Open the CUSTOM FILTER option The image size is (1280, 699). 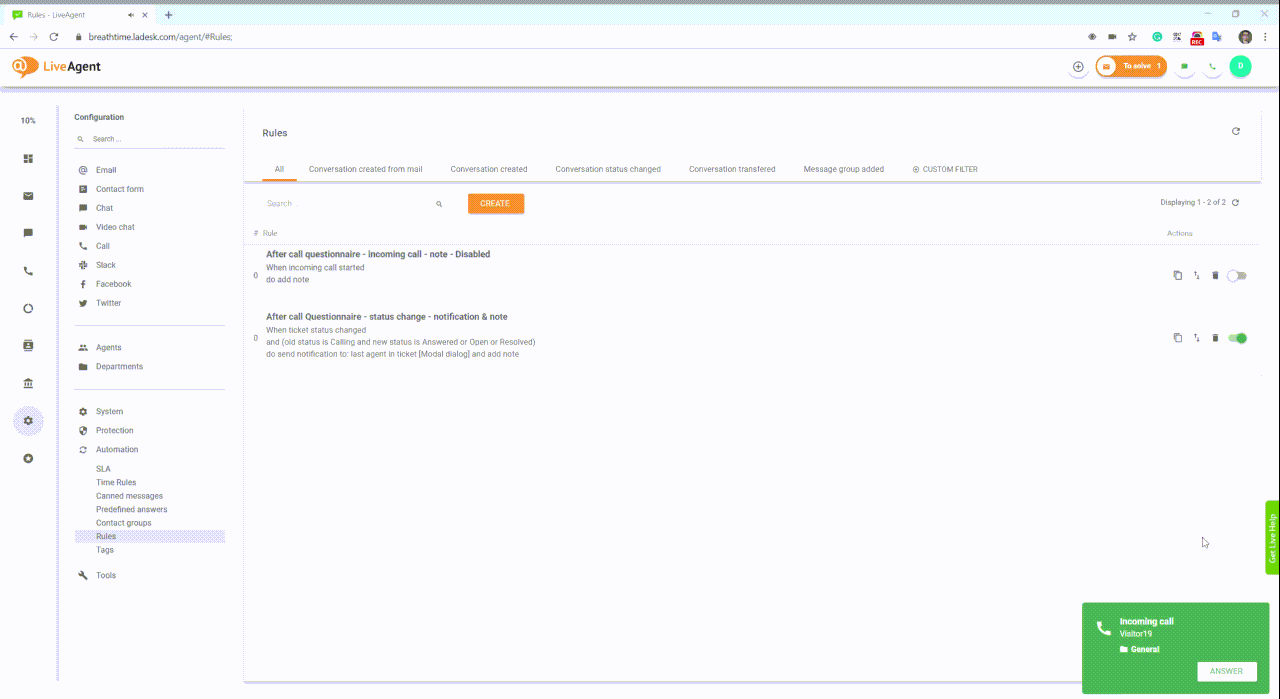945,169
